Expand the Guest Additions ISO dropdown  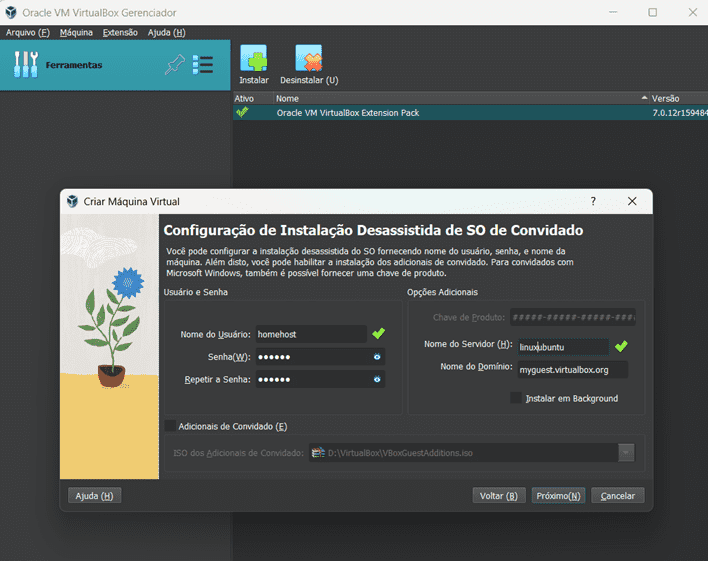tap(626, 453)
